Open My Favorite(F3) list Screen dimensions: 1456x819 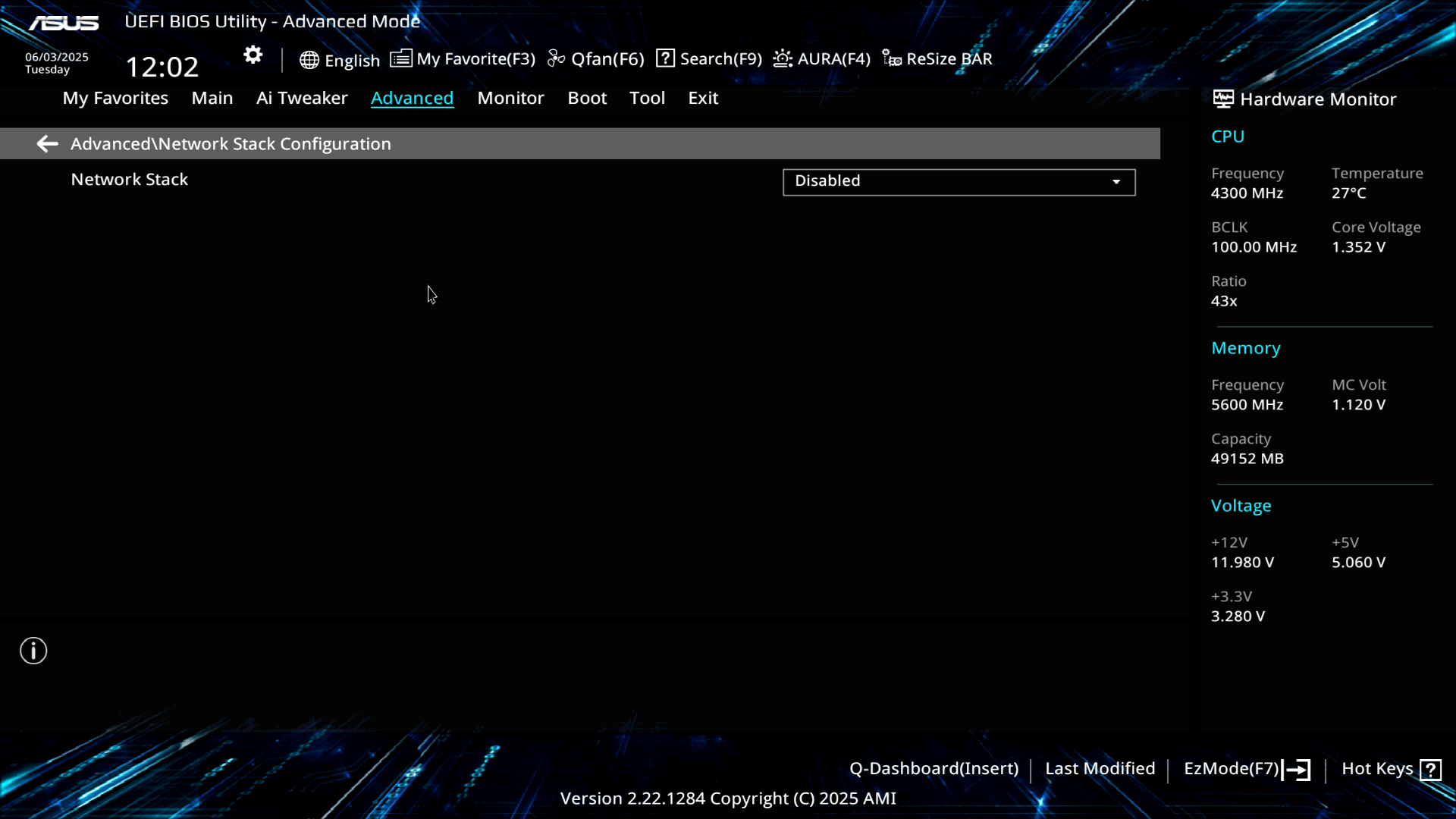(x=463, y=59)
